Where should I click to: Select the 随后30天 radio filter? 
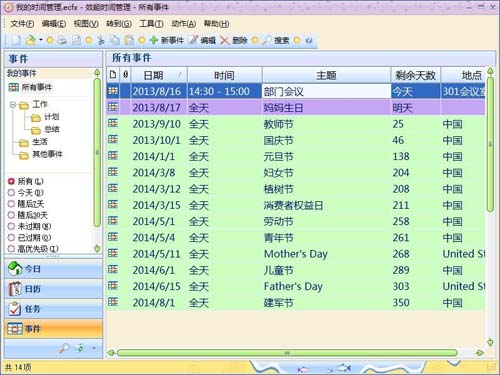tap(11, 215)
